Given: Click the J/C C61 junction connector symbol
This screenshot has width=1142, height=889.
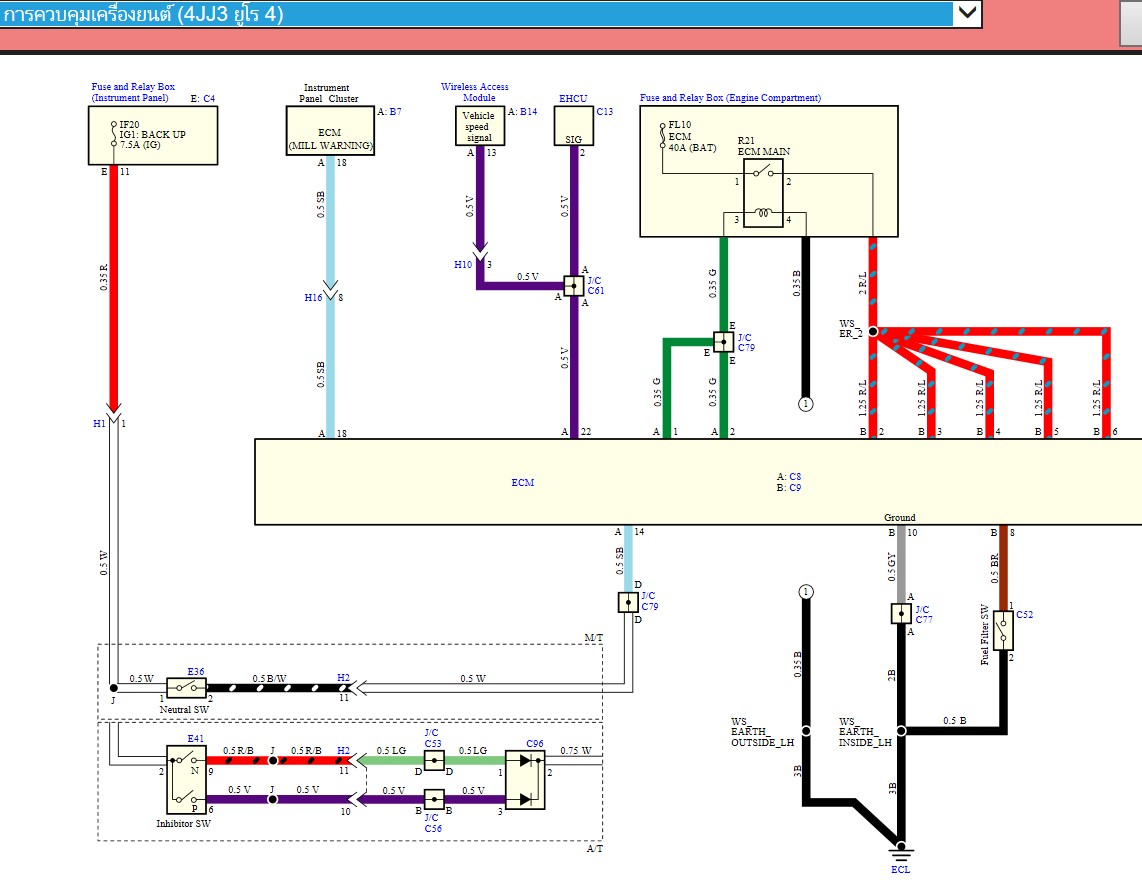Looking at the screenshot, I should pyautogui.click(x=572, y=286).
